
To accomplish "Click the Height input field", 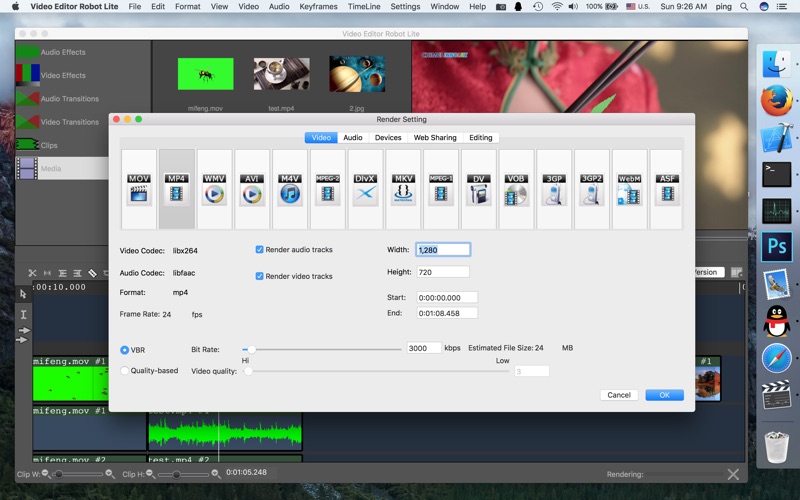I will coord(443,272).
